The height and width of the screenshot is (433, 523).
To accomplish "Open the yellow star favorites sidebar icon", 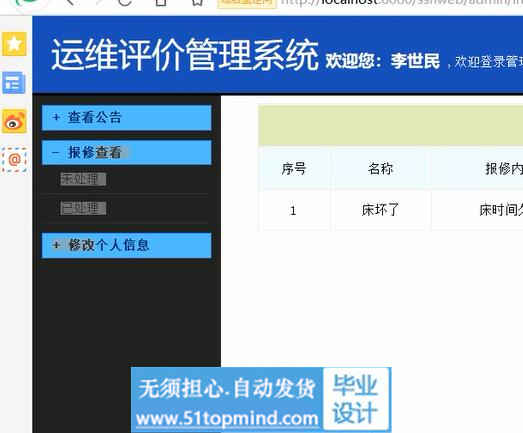I will [14, 44].
